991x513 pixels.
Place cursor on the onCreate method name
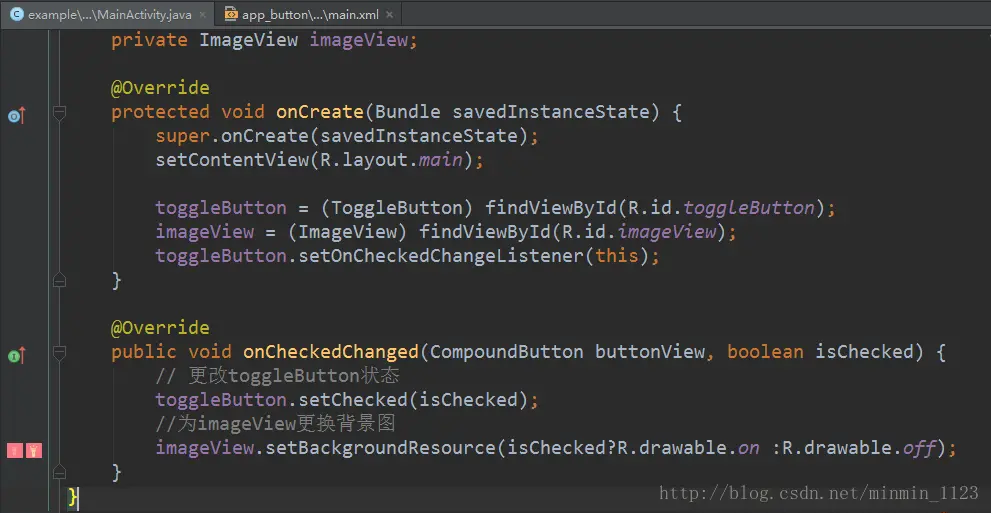[x=319, y=112]
